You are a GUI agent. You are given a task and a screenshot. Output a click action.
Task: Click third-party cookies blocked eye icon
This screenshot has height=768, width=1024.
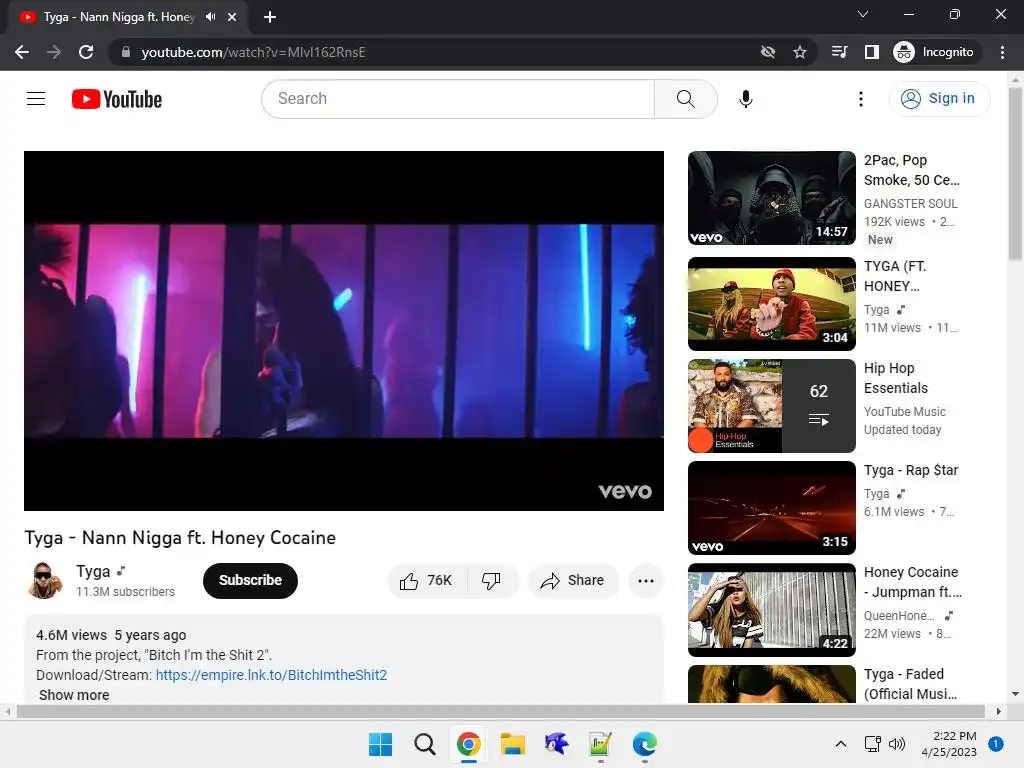click(768, 52)
